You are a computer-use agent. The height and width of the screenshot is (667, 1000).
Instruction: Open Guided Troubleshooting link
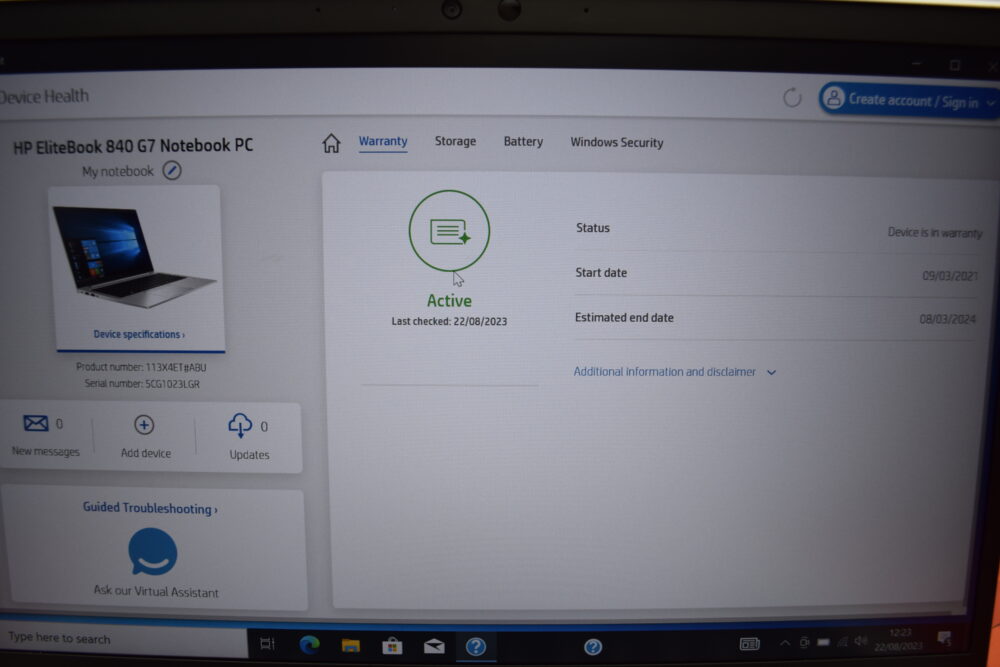pyautogui.click(x=150, y=508)
